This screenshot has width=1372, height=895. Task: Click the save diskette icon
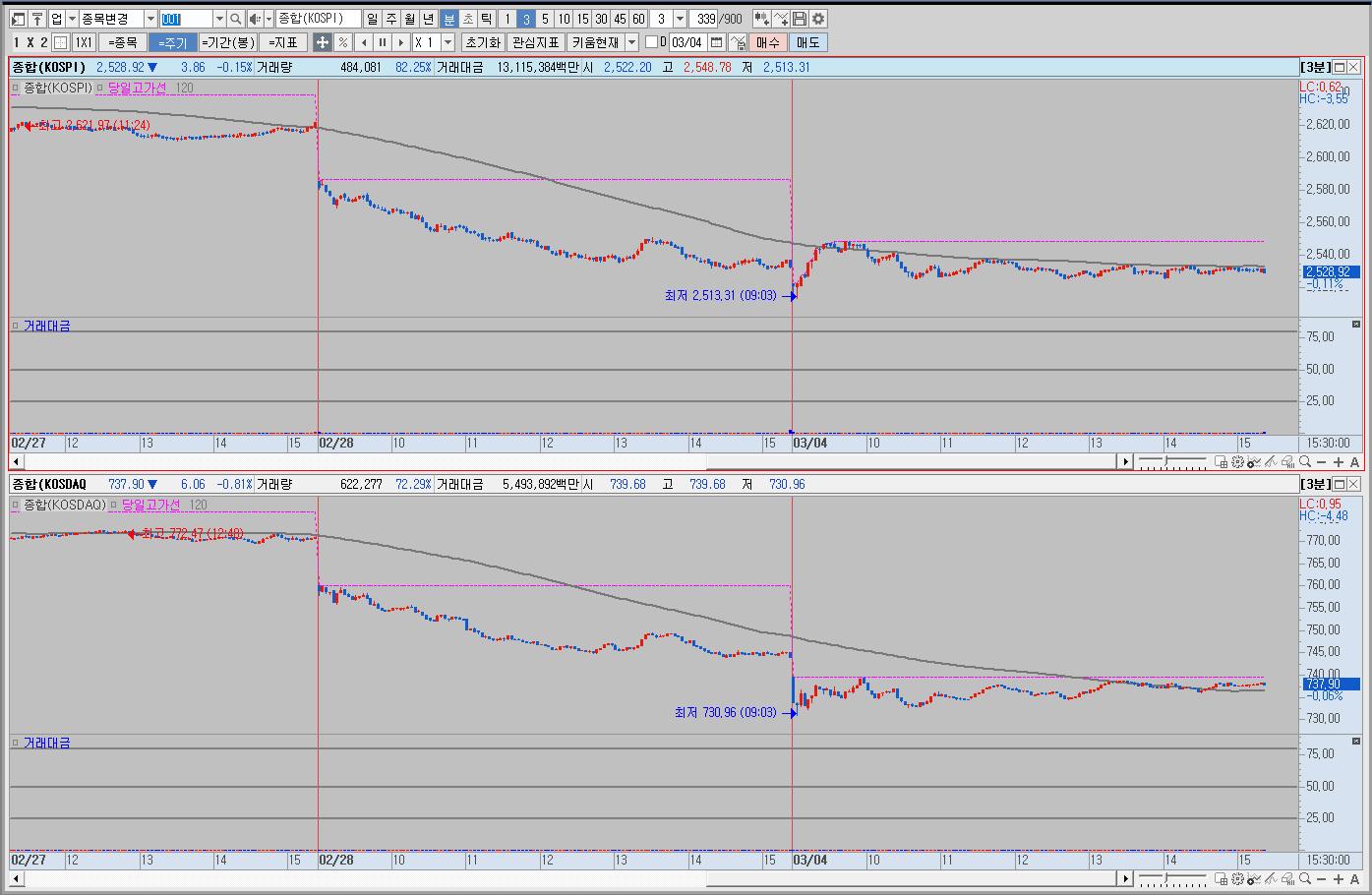tap(800, 19)
